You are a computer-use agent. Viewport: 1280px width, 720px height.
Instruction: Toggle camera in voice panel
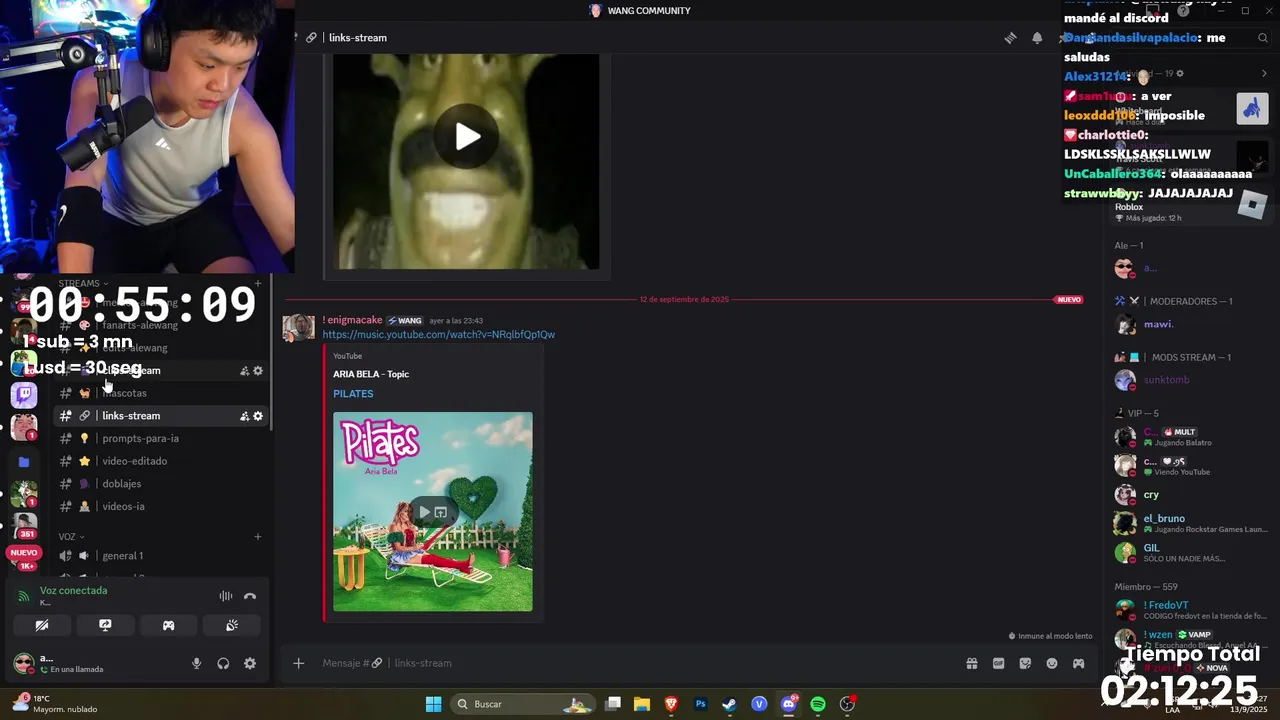pyautogui.click(x=42, y=626)
